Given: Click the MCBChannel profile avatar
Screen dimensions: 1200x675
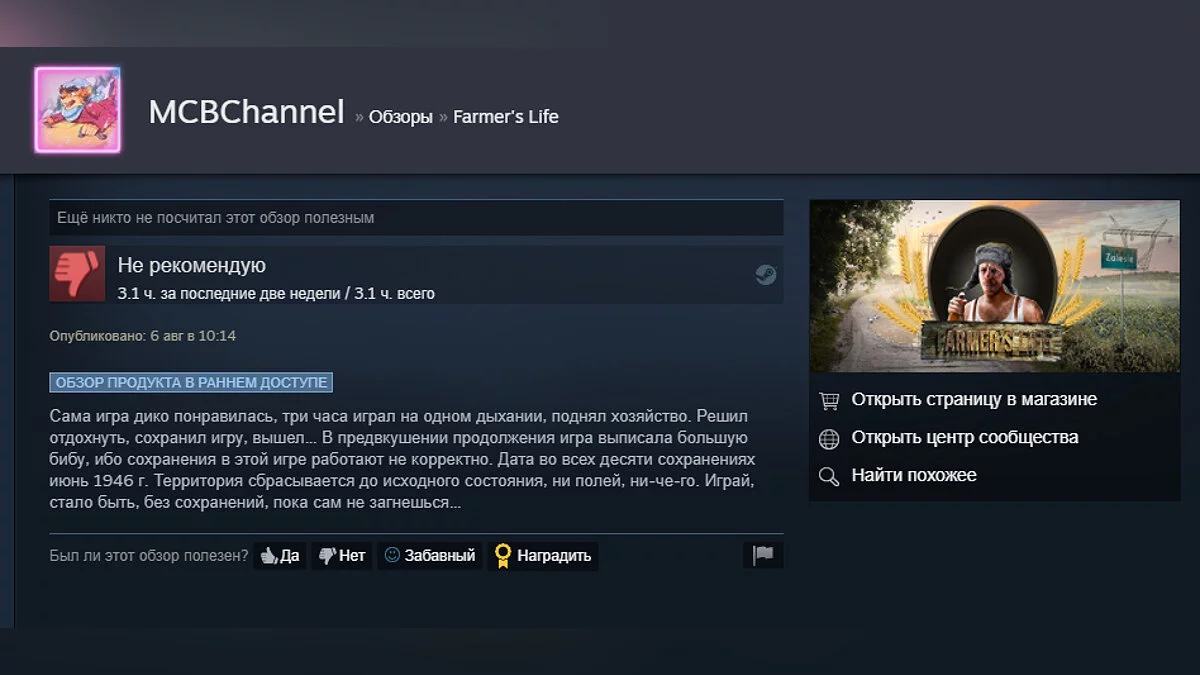Looking at the screenshot, I should click(77, 110).
